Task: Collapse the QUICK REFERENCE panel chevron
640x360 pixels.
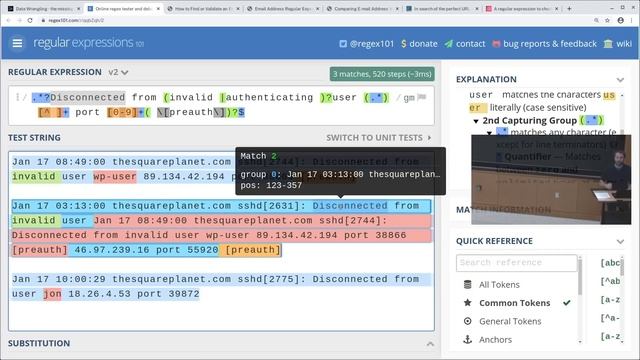Action: coord(620,241)
